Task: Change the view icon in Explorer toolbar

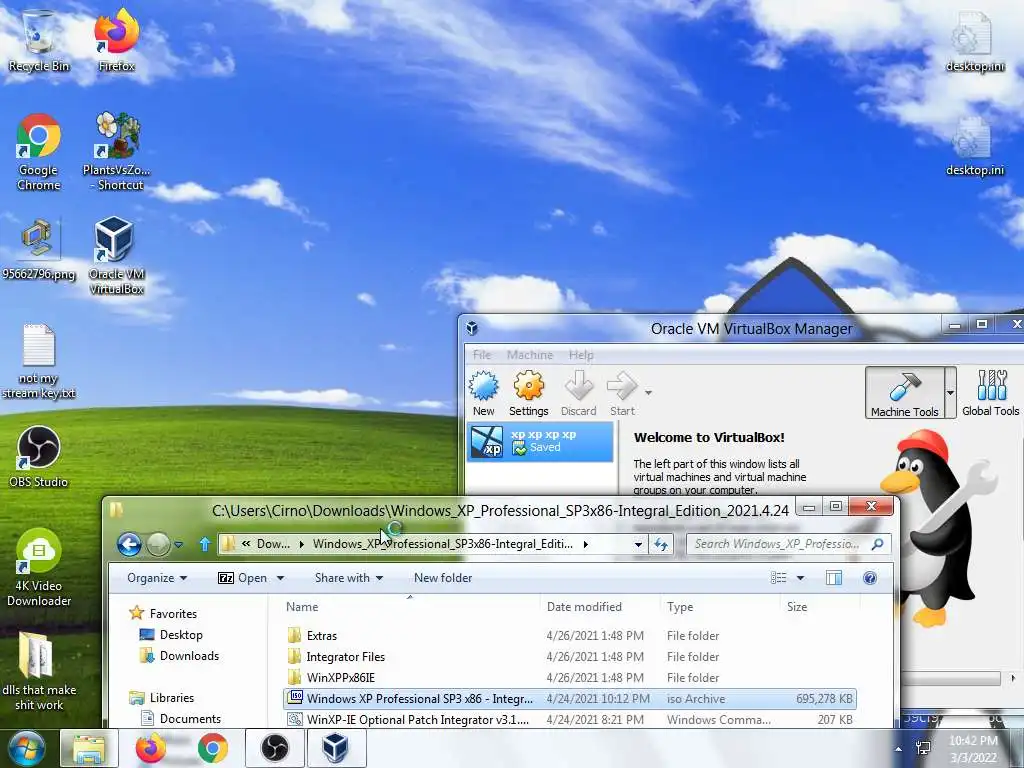Action: coord(778,578)
